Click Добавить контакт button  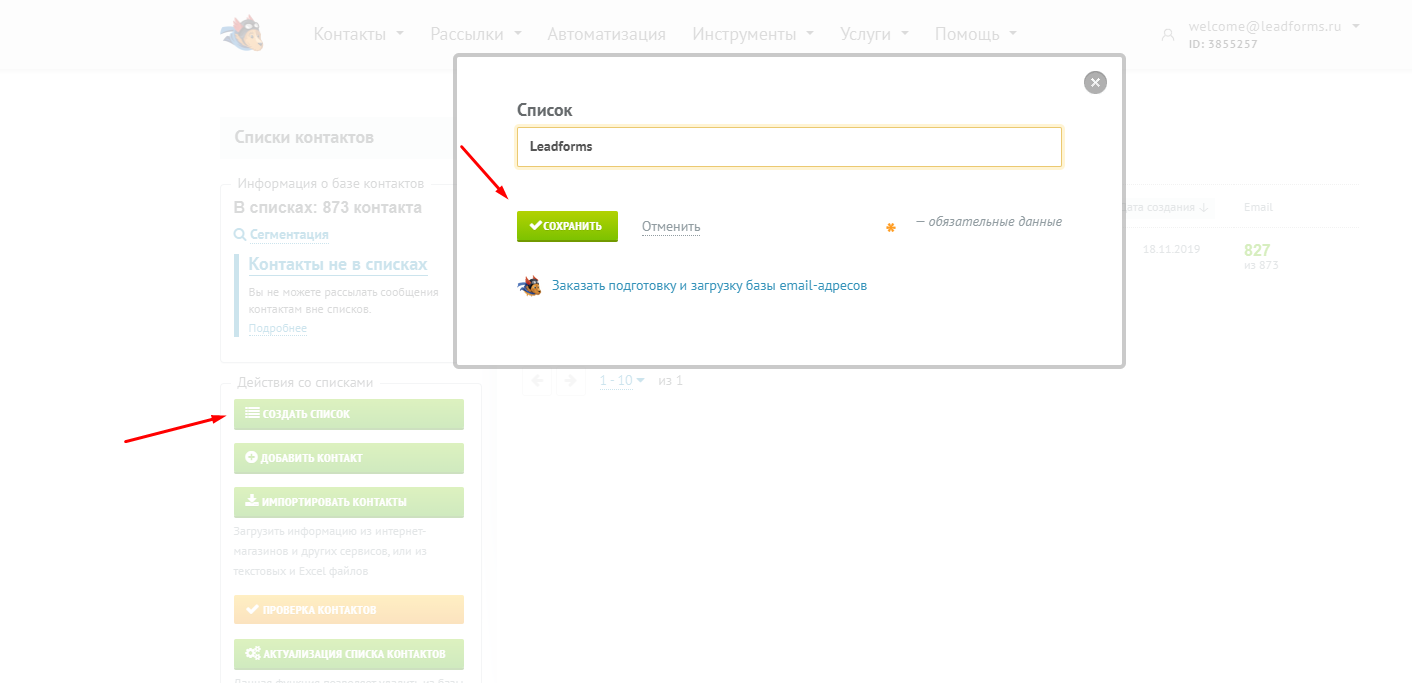pos(349,458)
